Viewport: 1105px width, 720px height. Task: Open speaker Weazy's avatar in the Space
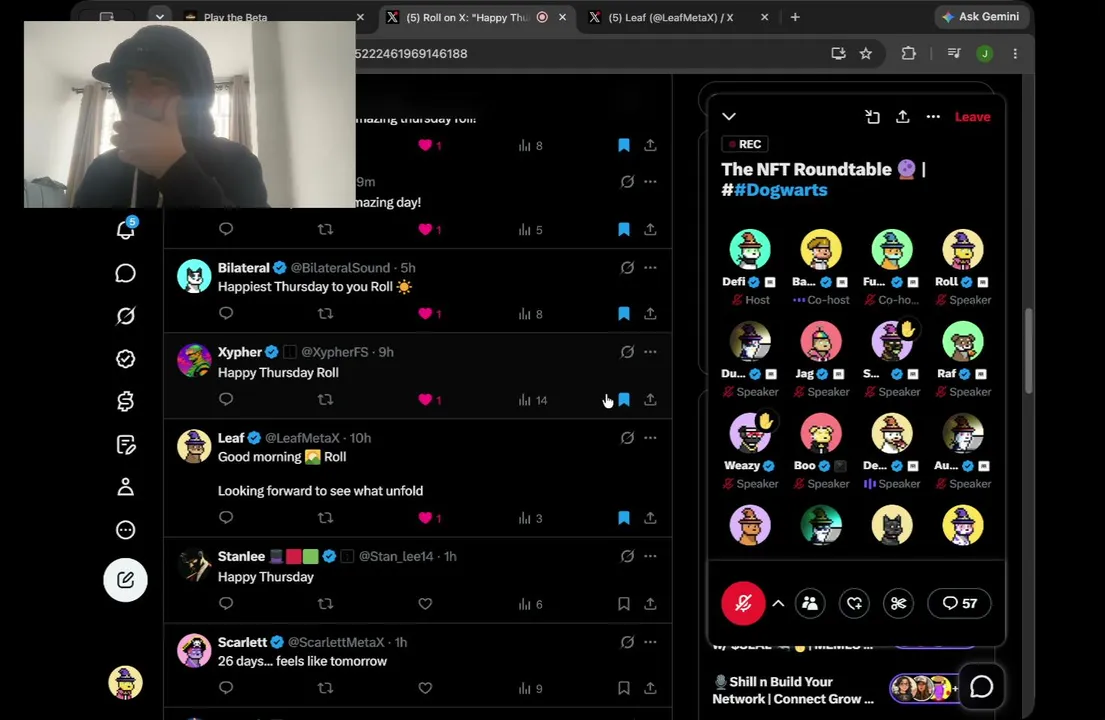pyautogui.click(x=750, y=433)
